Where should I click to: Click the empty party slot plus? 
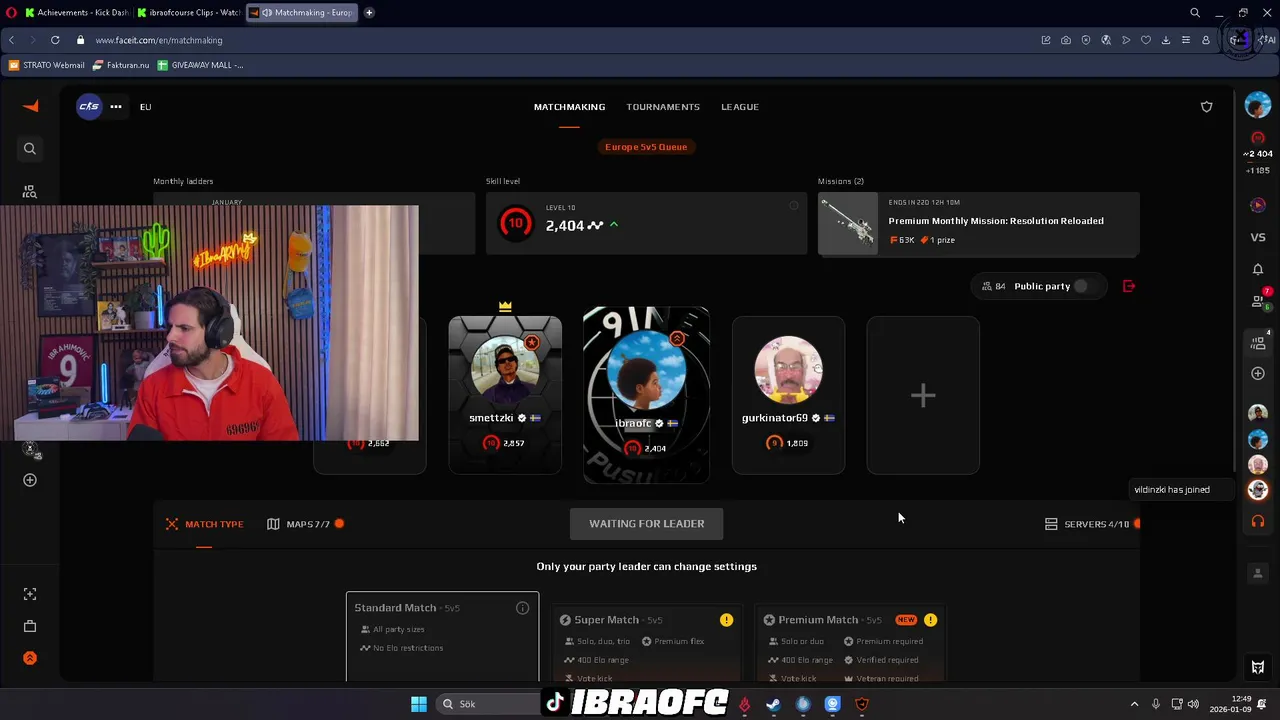pos(923,395)
